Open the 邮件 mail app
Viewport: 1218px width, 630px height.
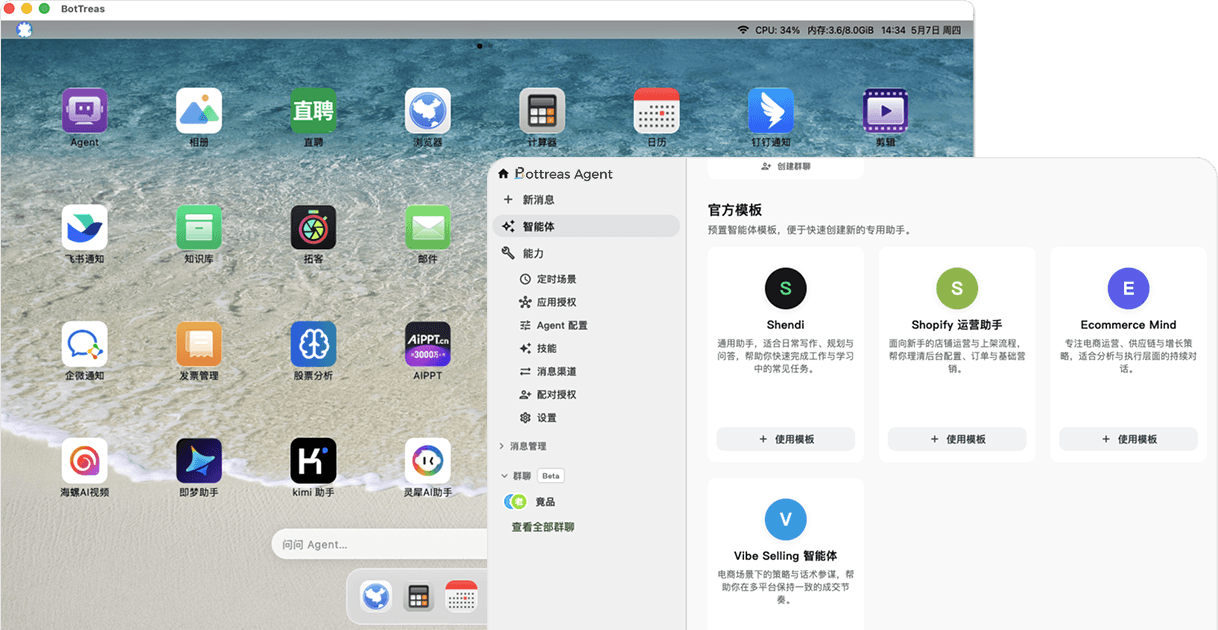428,227
